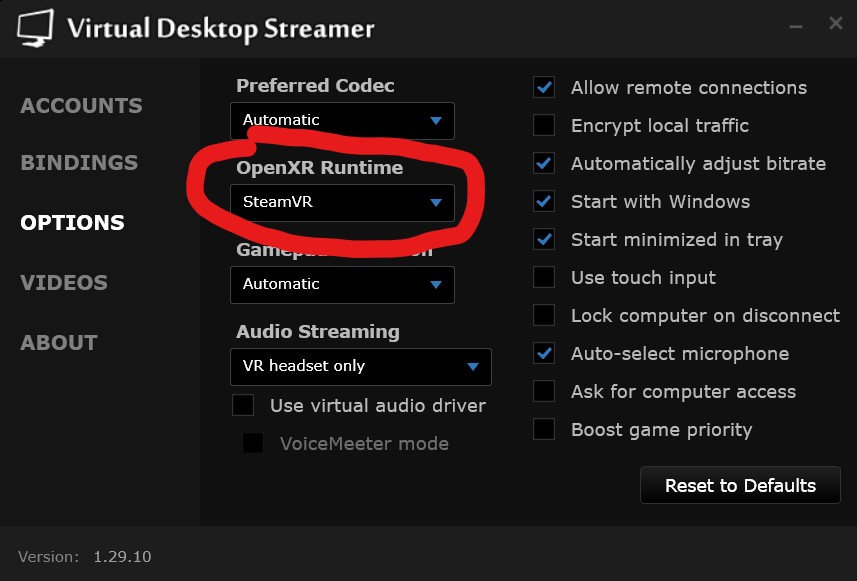Open the Audio Streaming dropdown
The height and width of the screenshot is (581, 857).
pos(360,367)
